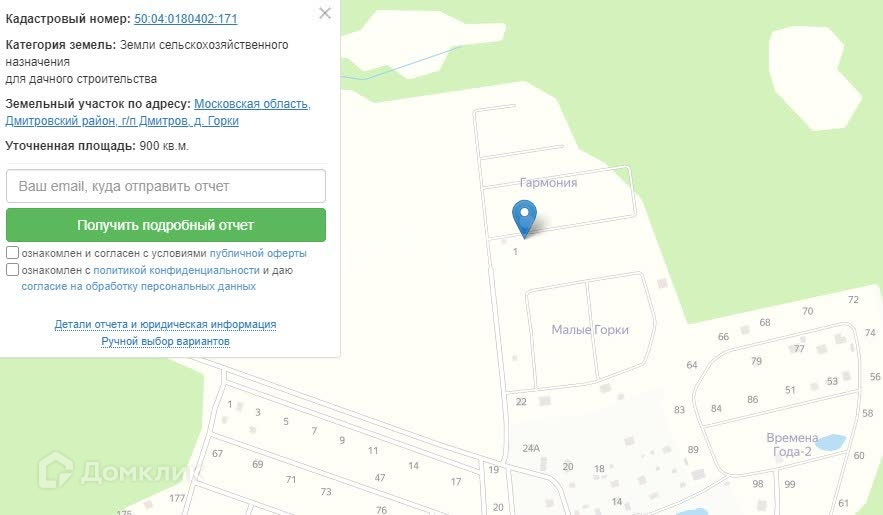Click the Гармония label on the map
883x515 pixels.
click(548, 182)
